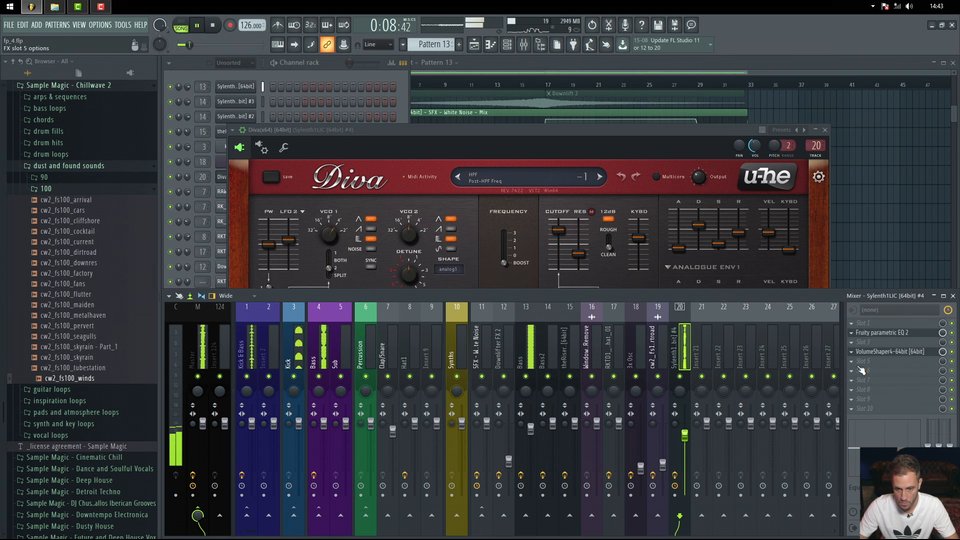Collapse dust and found sounds folder
This screenshot has height=540, width=960.
tap(69, 165)
